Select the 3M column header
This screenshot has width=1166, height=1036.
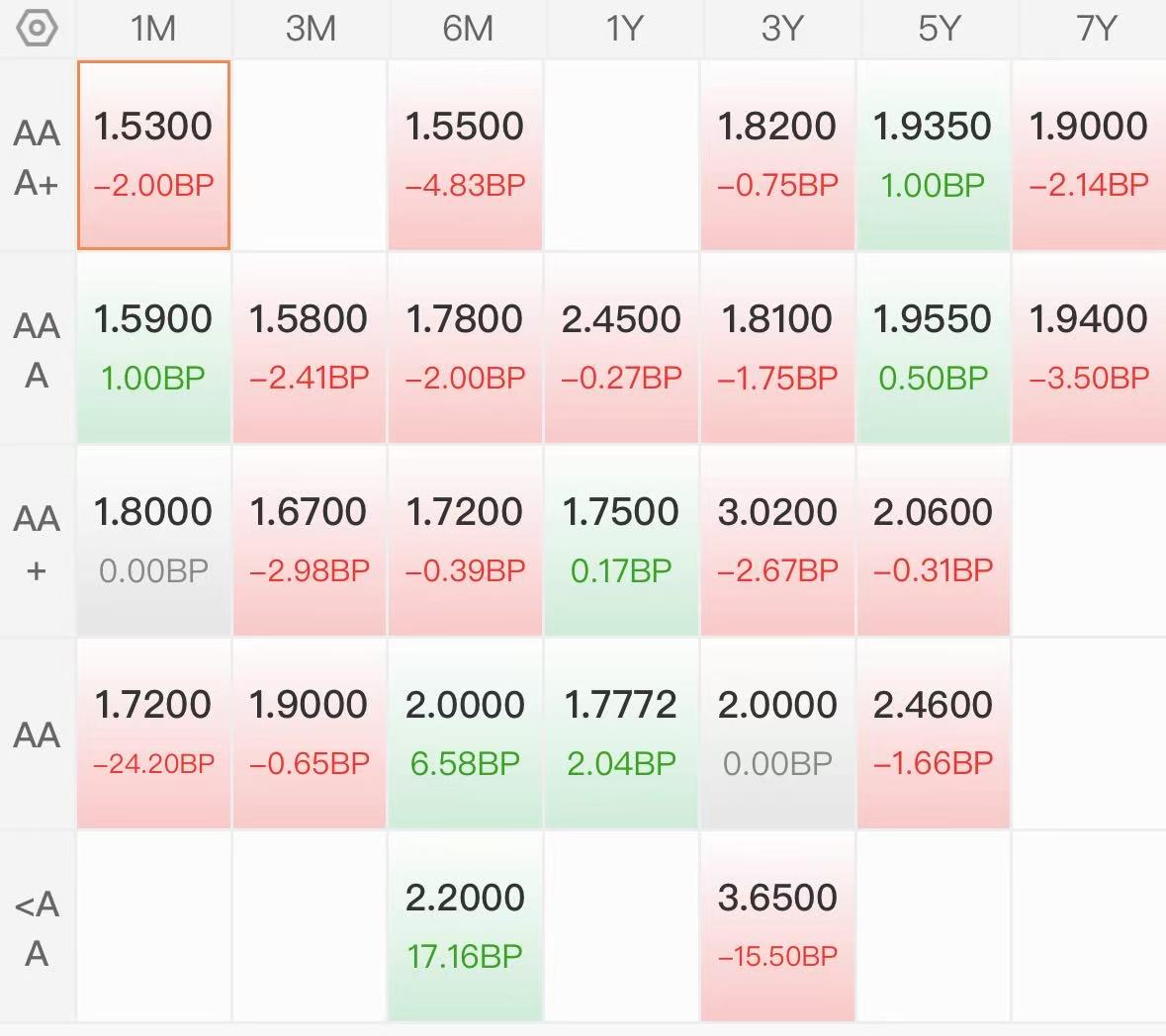coord(311,29)
